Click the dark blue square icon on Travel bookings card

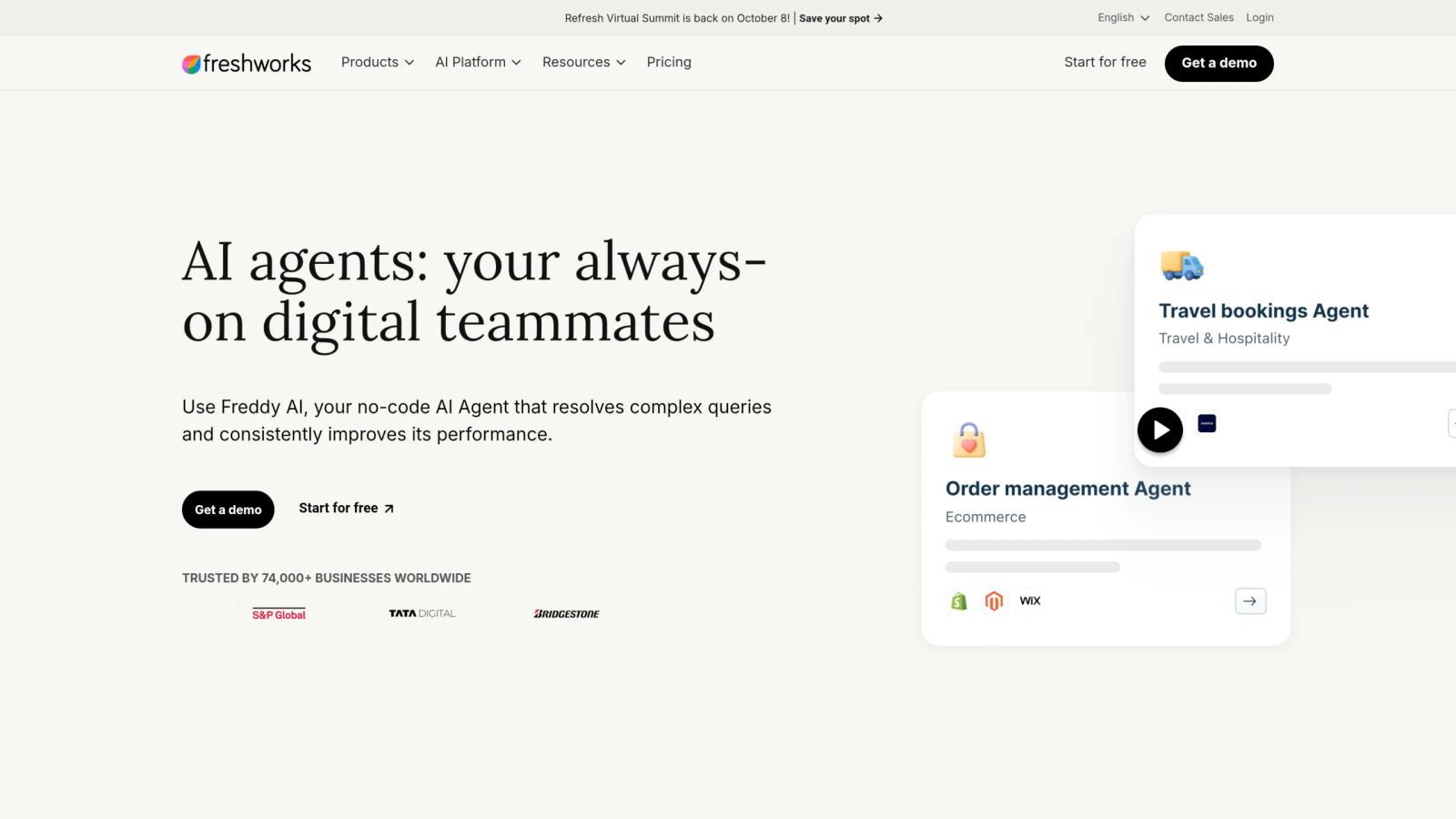pyautogui.click(x=1207, y=424)
